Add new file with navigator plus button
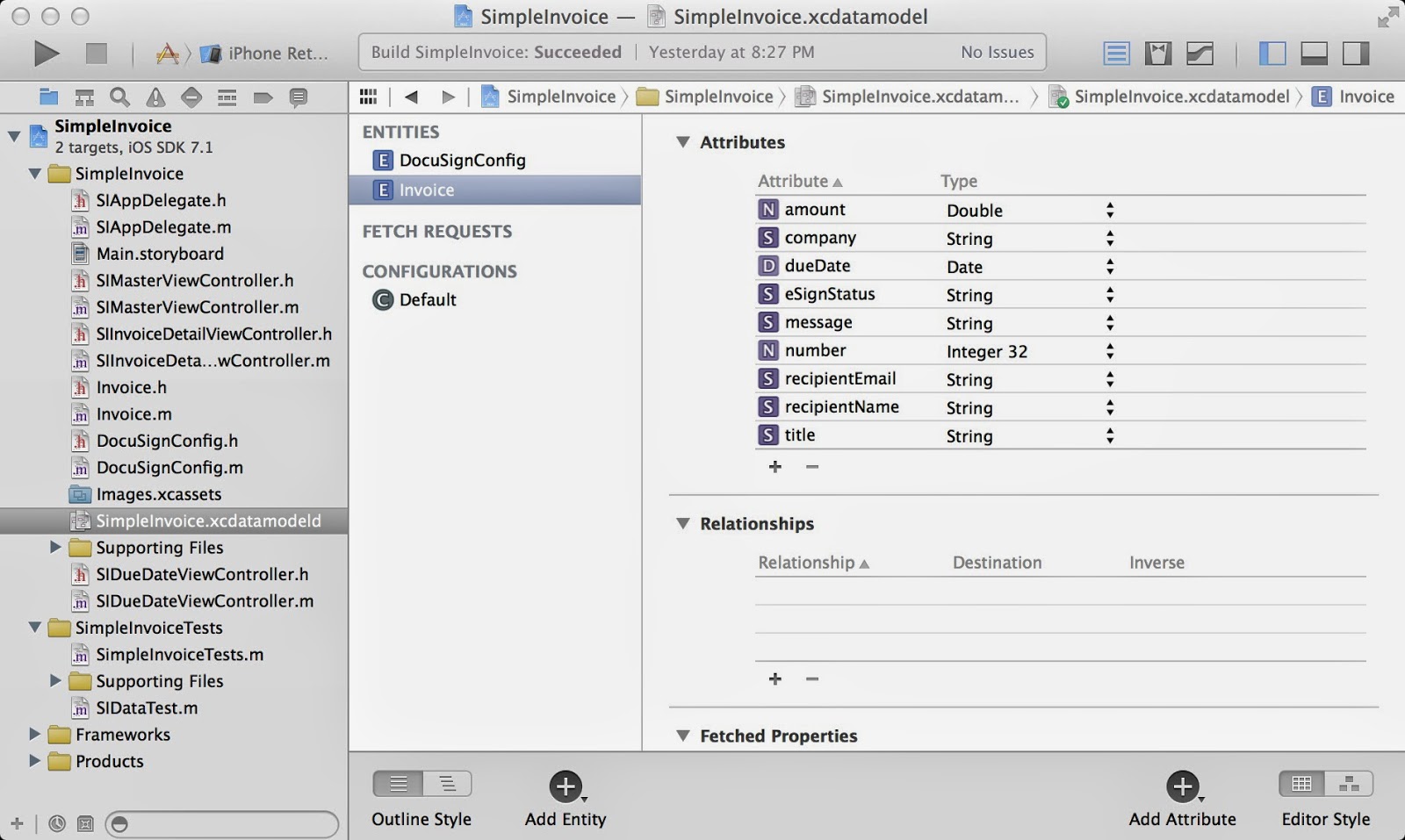Viewport: 1405px width, 840px height. pos(17,823)
